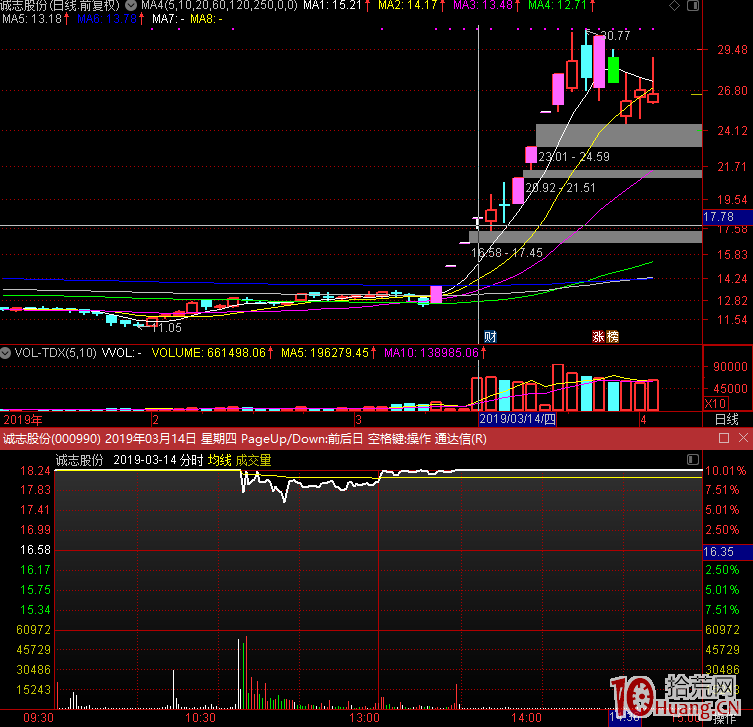The width and height of the screenshot is (753, 727).
Task: Click gap label 20.92 - 21.51
Action: (x=560, y=188)
